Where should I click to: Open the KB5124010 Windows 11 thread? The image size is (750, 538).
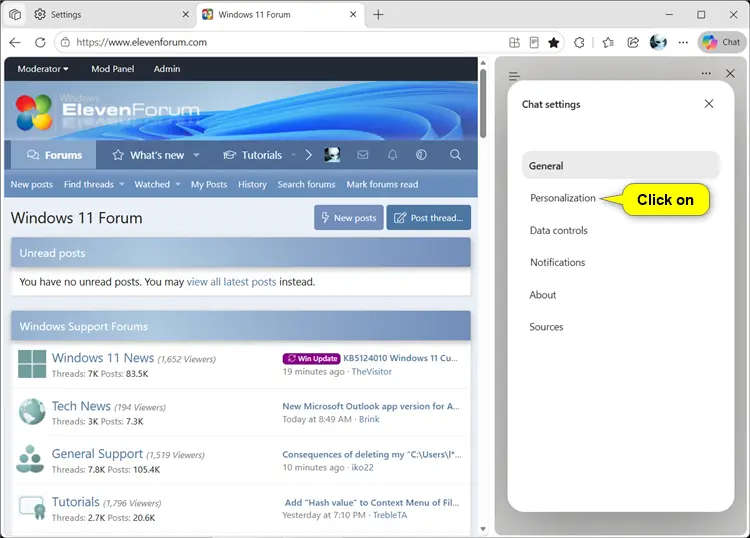(x=400, y=358)
